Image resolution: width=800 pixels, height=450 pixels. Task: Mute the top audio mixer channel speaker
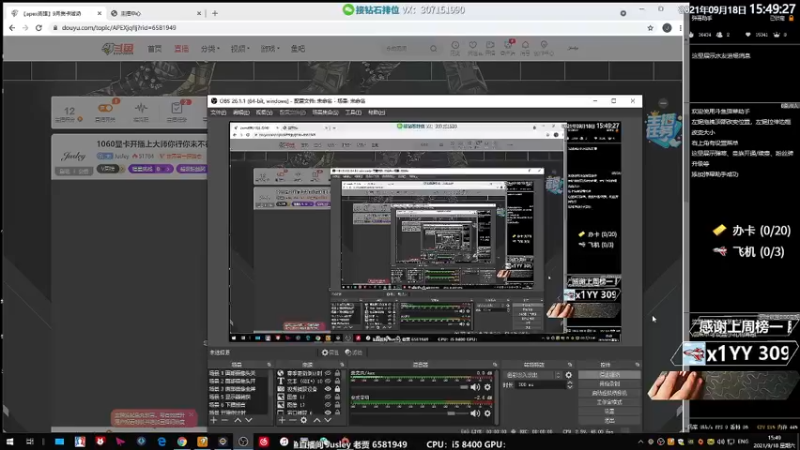475,387
